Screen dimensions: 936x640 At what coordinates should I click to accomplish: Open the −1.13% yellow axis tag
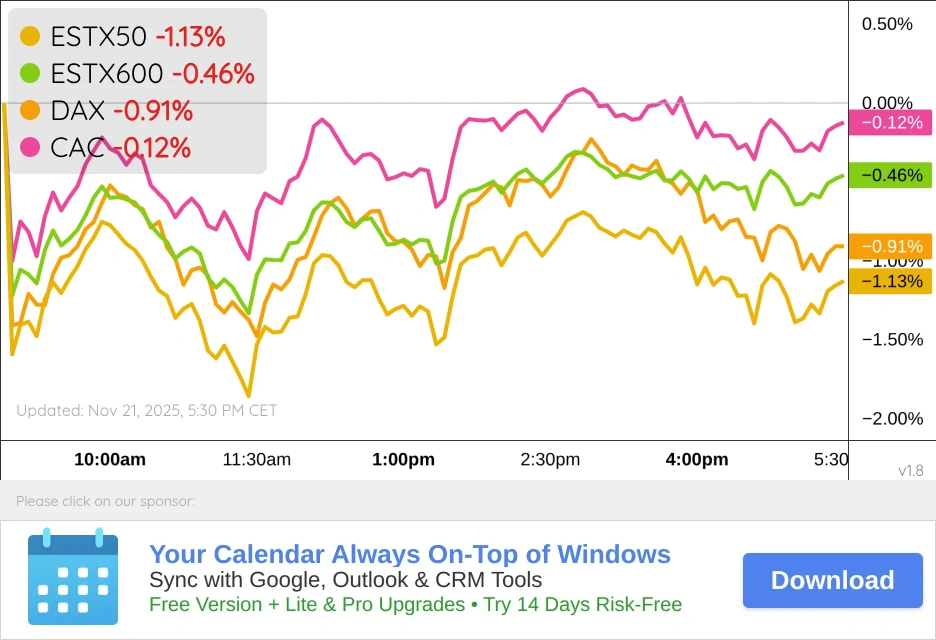(x=890, y=282)
